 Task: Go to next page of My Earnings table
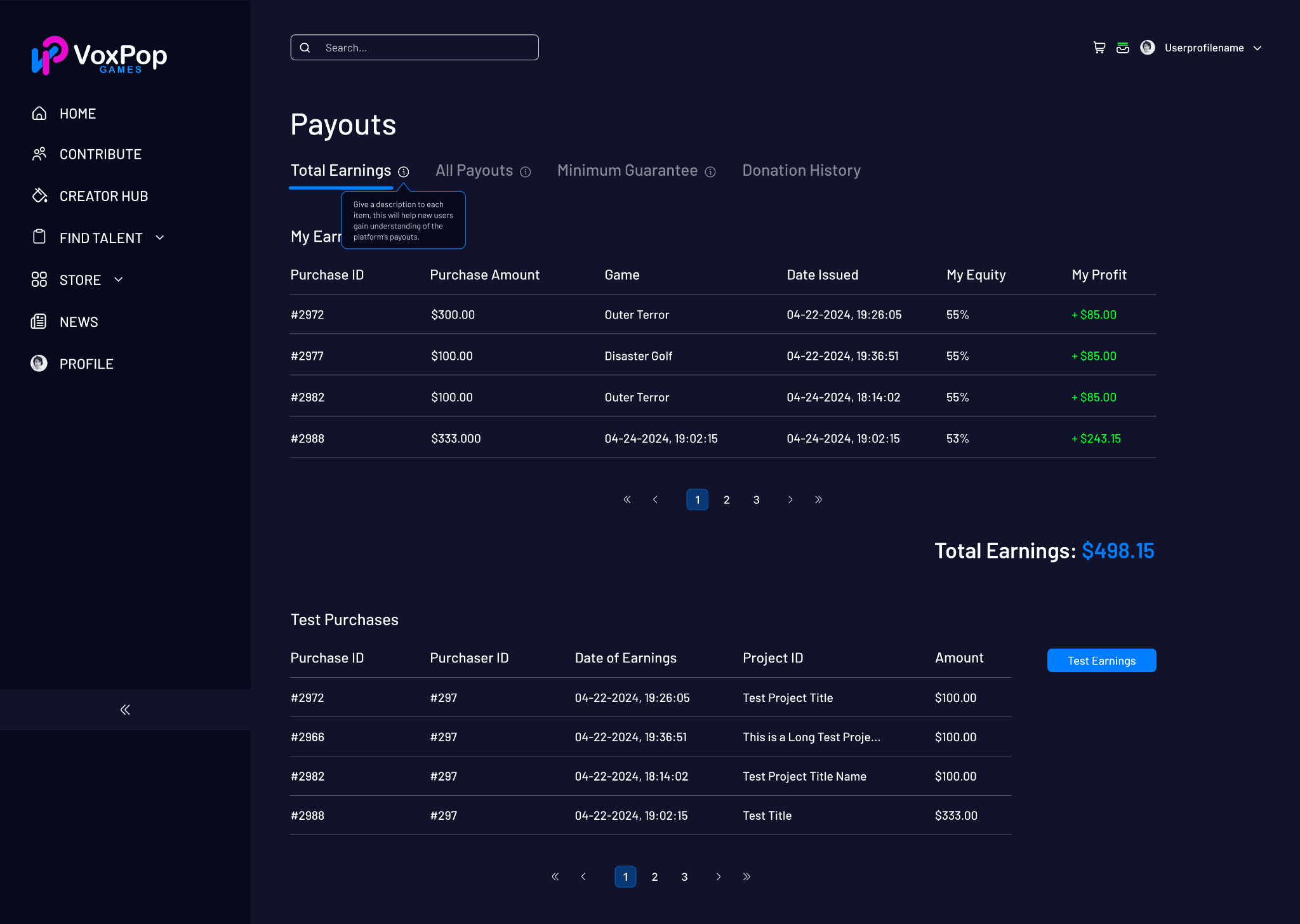point(790,499)
